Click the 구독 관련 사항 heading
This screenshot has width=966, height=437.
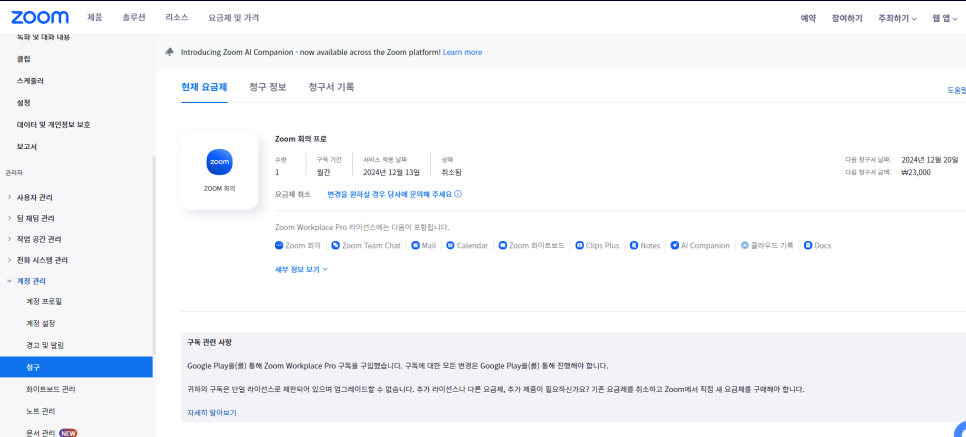209,342
